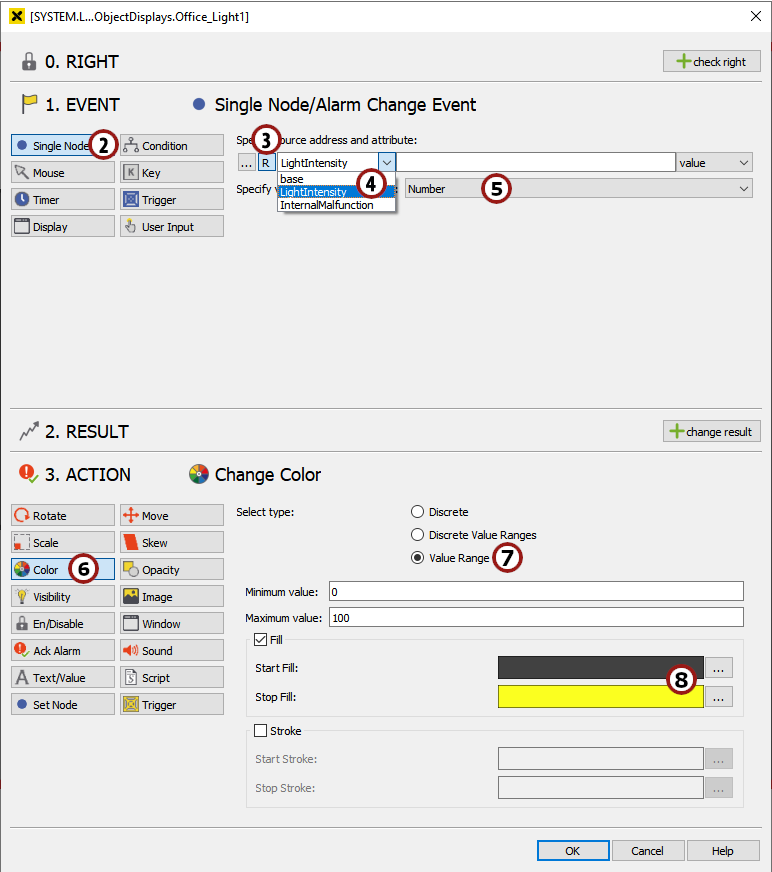Enable the Stroke checkbox
772x872 pixels.
pos(261,731)
